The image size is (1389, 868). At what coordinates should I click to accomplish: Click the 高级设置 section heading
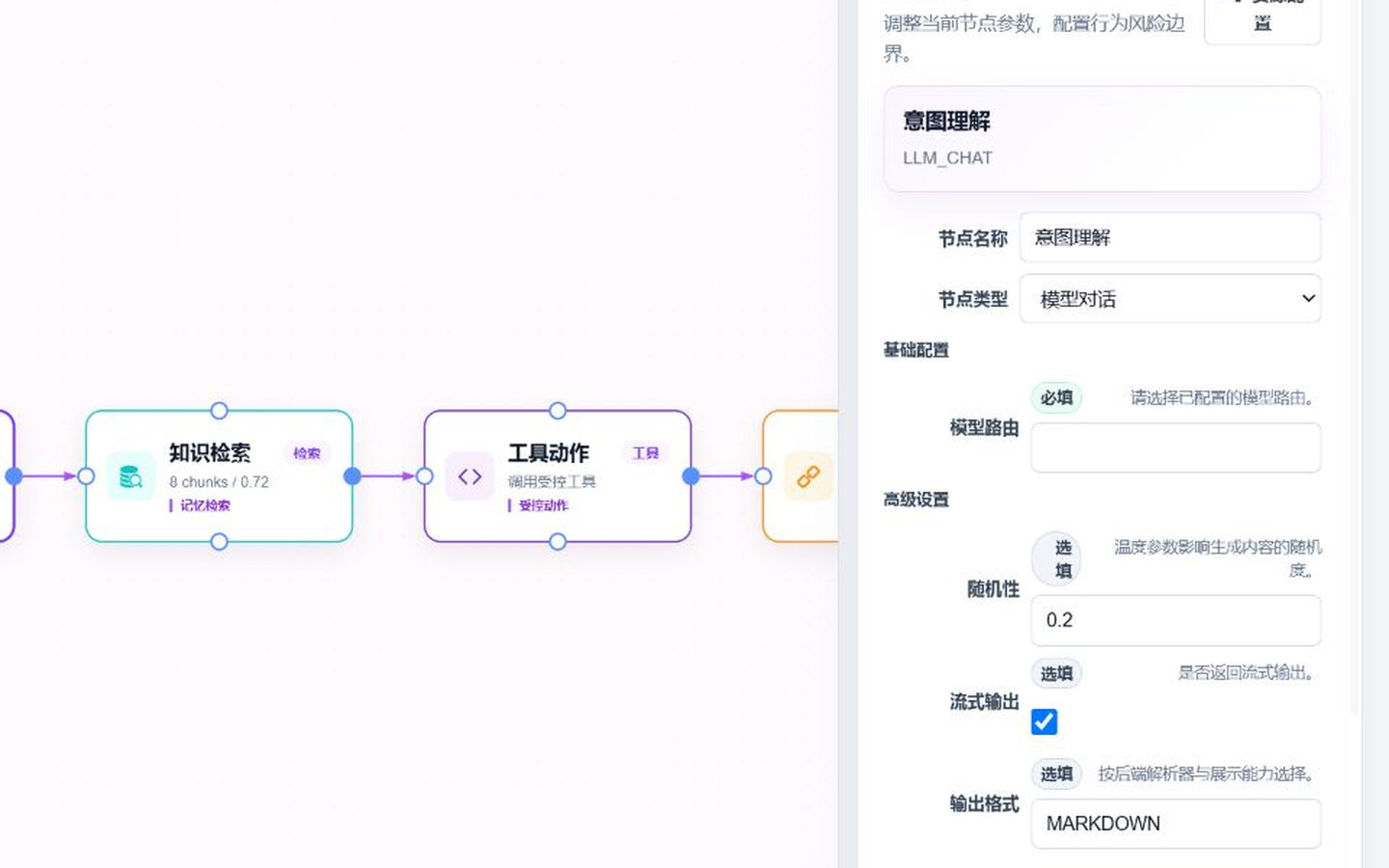pos(916,500)
